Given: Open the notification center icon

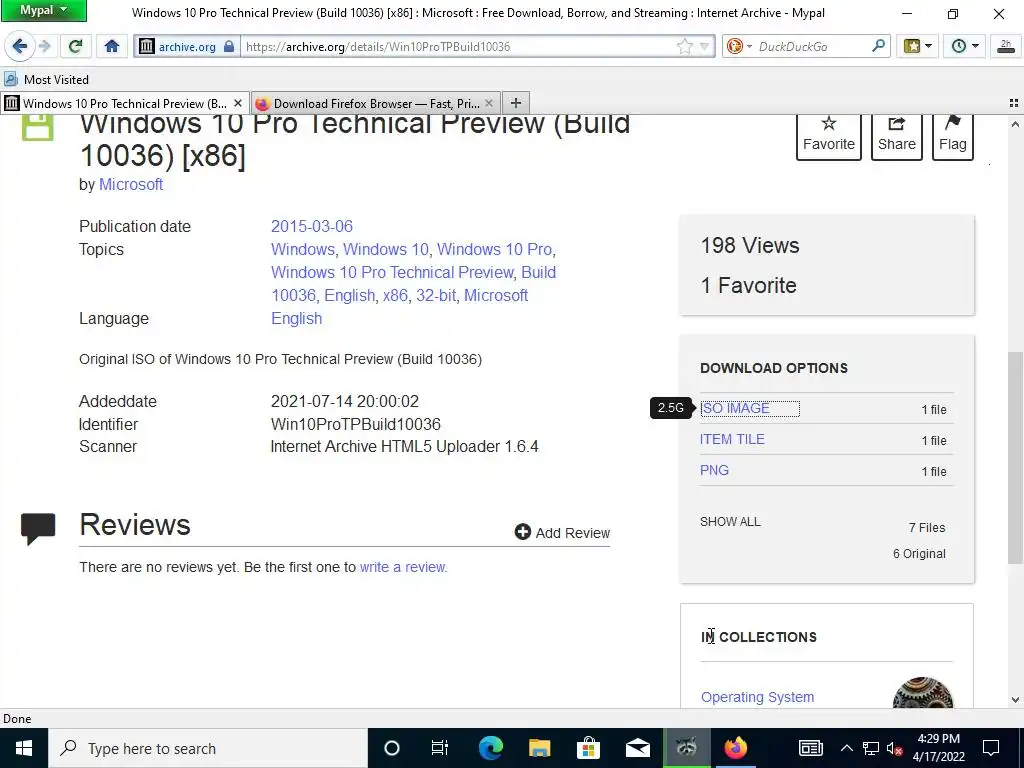Looking at the screenshot, I should [x=991, y=748].
